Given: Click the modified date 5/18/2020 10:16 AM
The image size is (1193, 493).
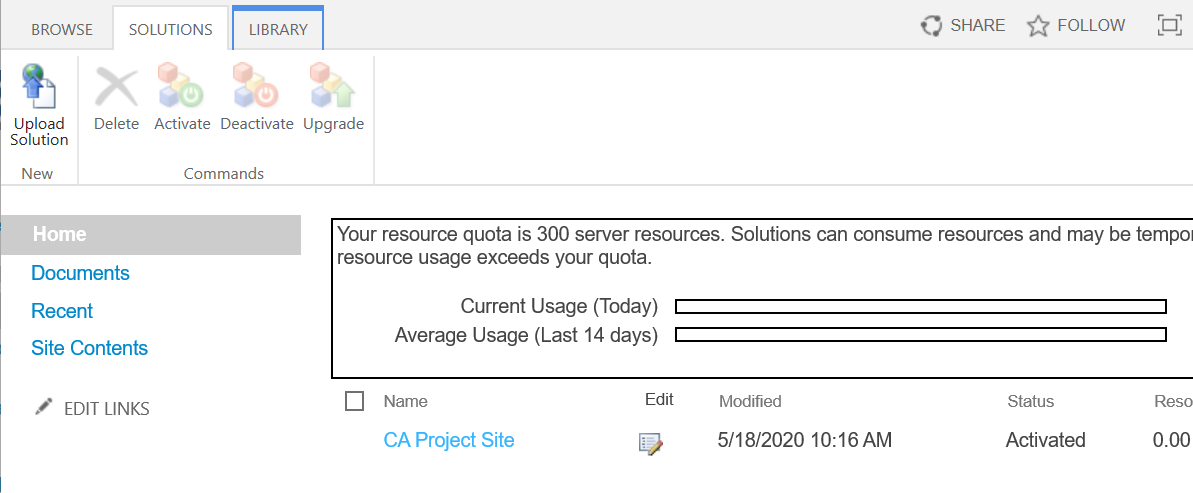Looking at the screenshot, I should 805,440.
